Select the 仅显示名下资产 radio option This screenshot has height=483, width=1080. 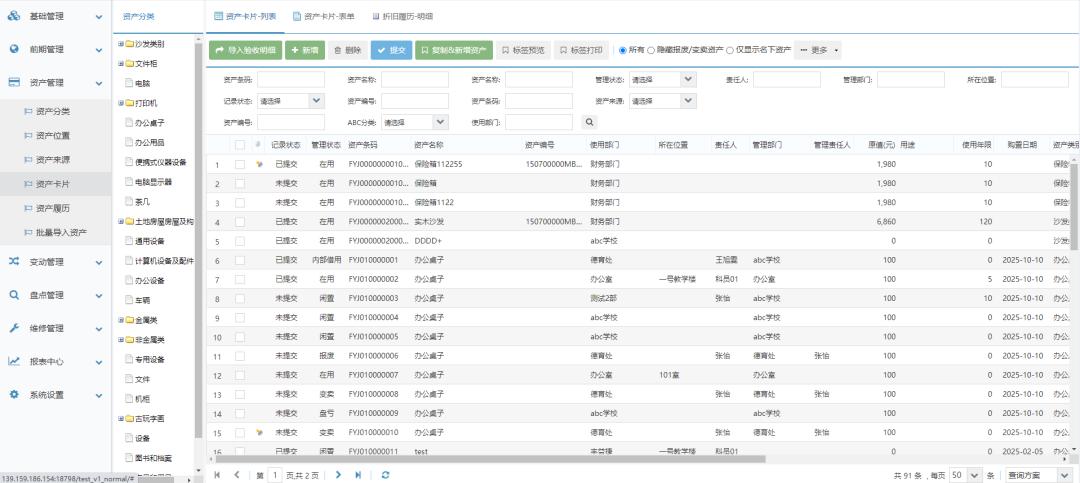click(x=730, y=50)
